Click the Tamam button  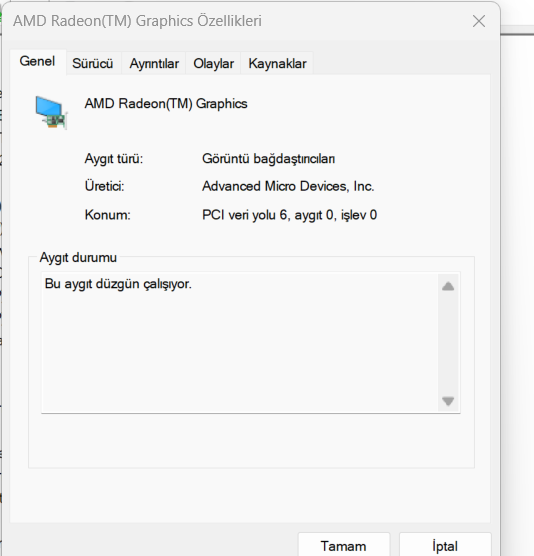pos(344,545)
